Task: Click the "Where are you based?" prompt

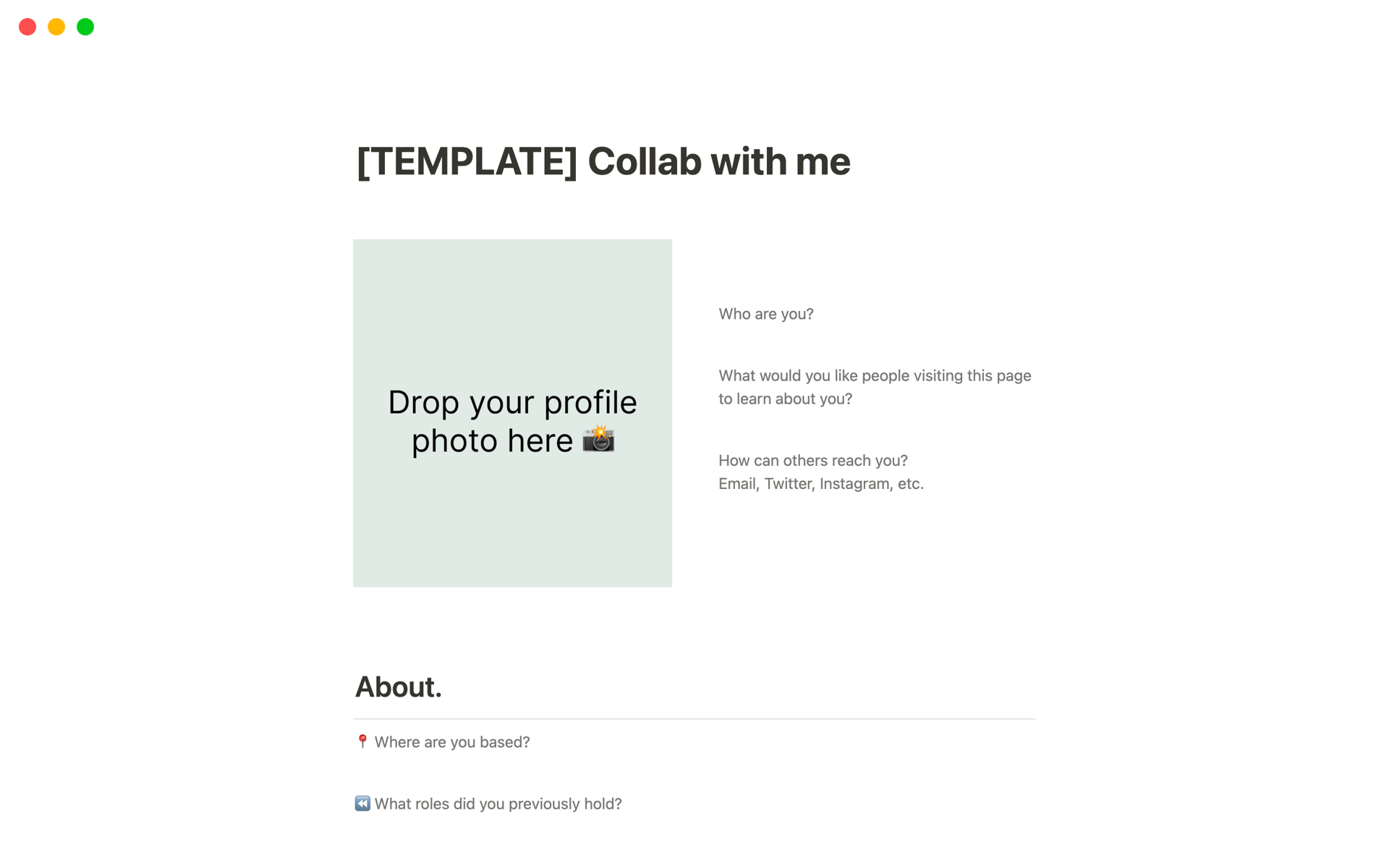Action: [452, 742]
